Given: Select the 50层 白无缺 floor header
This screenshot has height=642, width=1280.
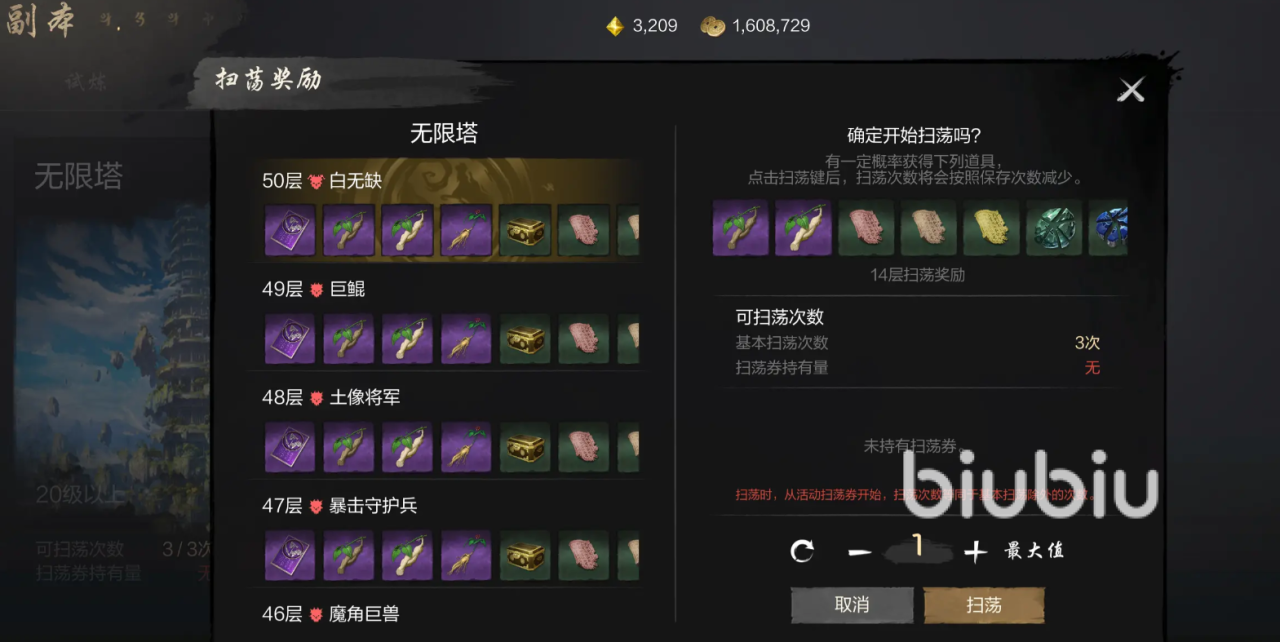Looking at the screenshot, I should click(322, 181).
